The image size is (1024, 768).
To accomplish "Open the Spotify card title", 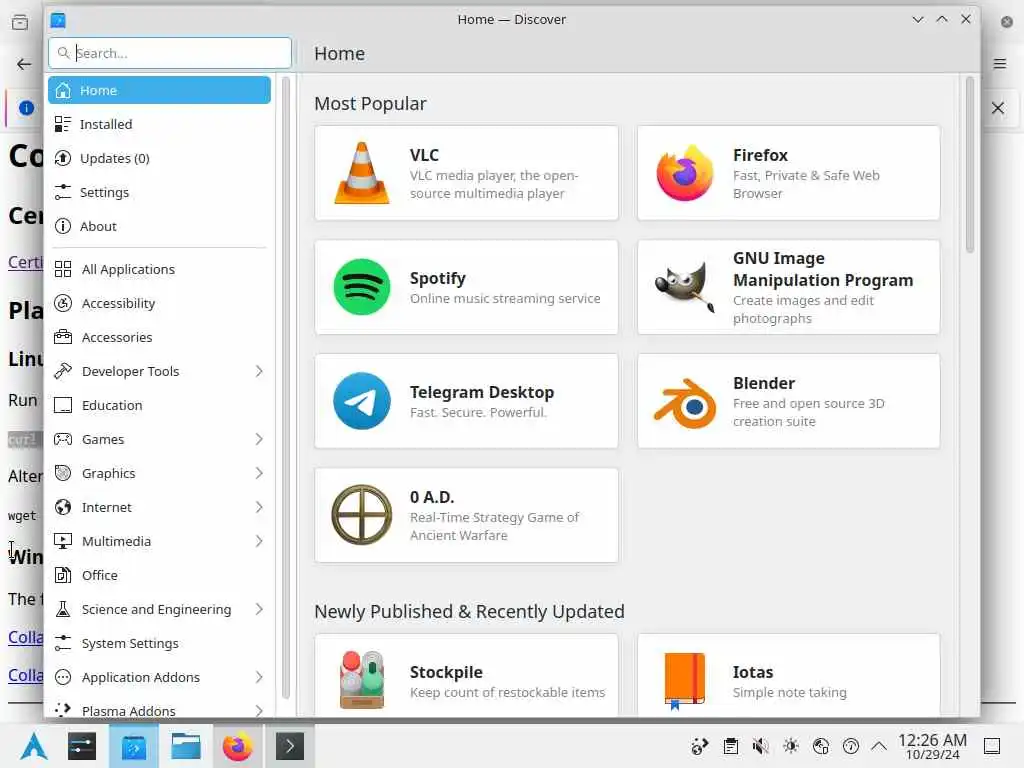I will coord(438,278).
